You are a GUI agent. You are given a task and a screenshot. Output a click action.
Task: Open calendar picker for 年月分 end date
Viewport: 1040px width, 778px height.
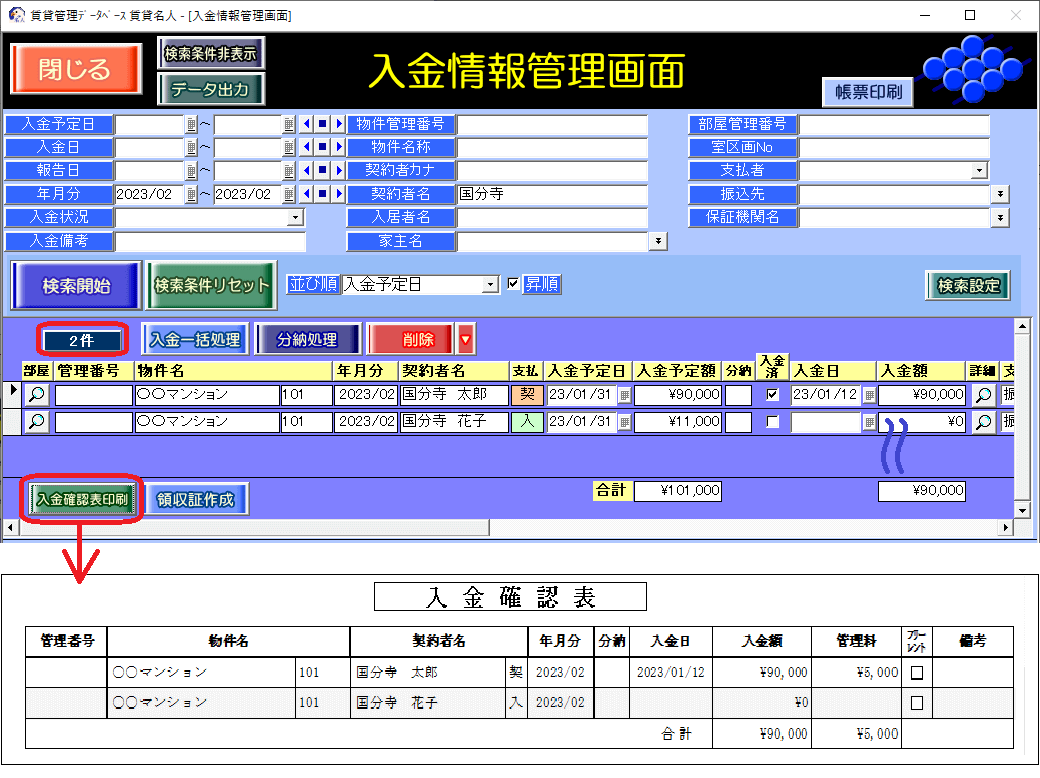point(289,194)
